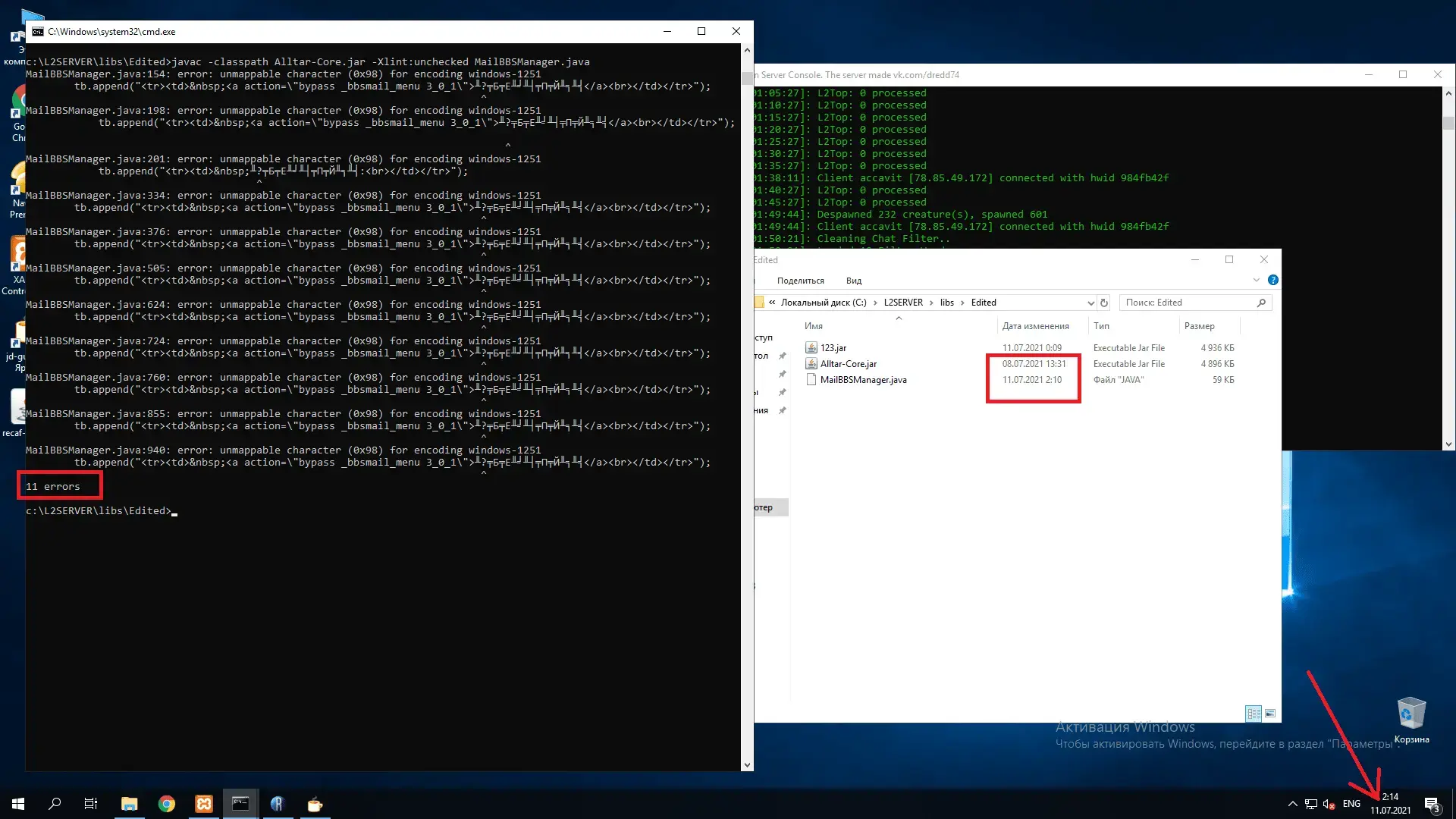The image size is (1456, 819).
Task: Click the search magnifier in Explorer
Action: pyautogui.click(x=1261, y=303)
